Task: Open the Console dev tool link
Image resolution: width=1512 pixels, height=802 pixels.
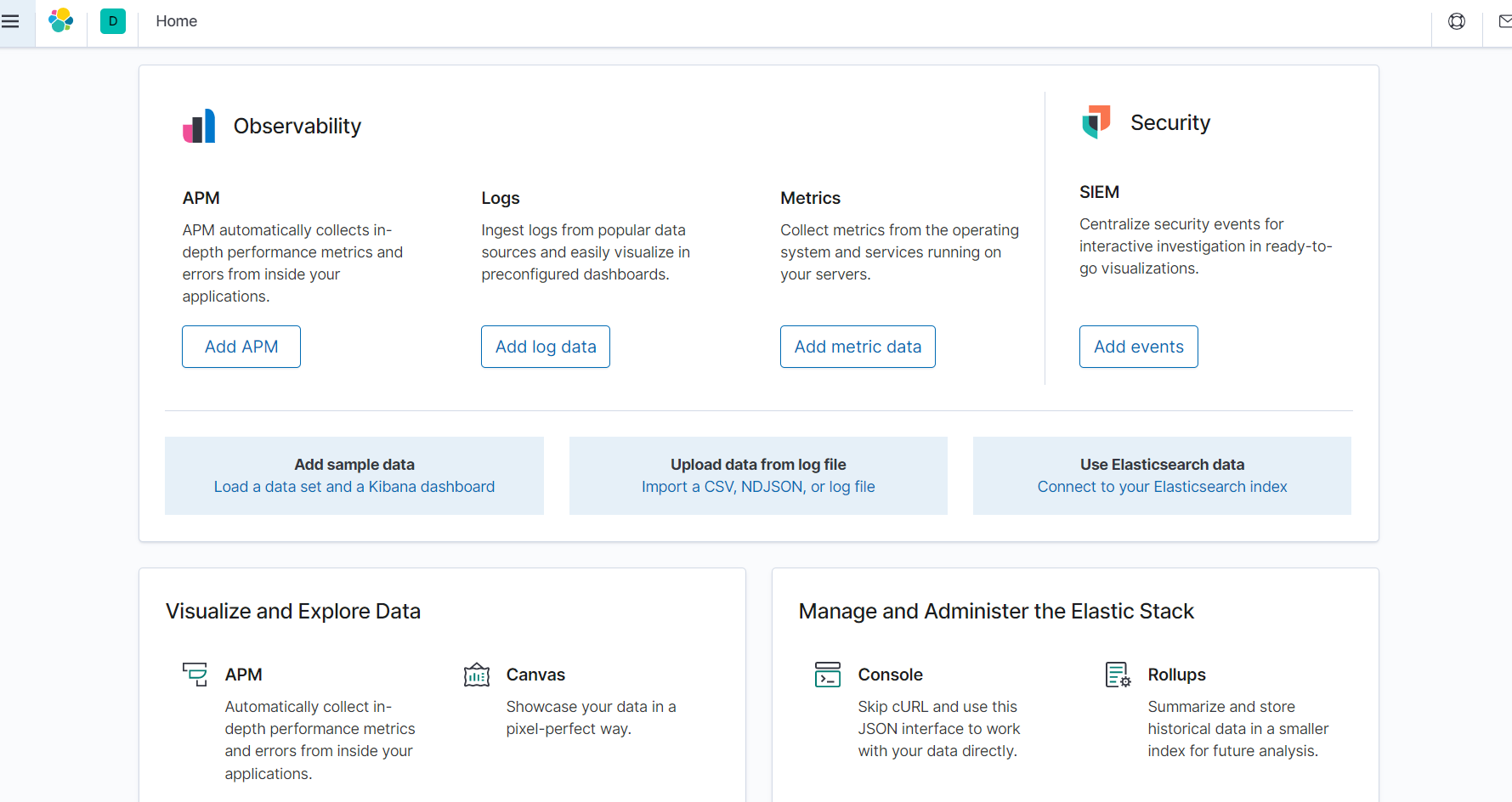Action: click(x=890, y=675)
